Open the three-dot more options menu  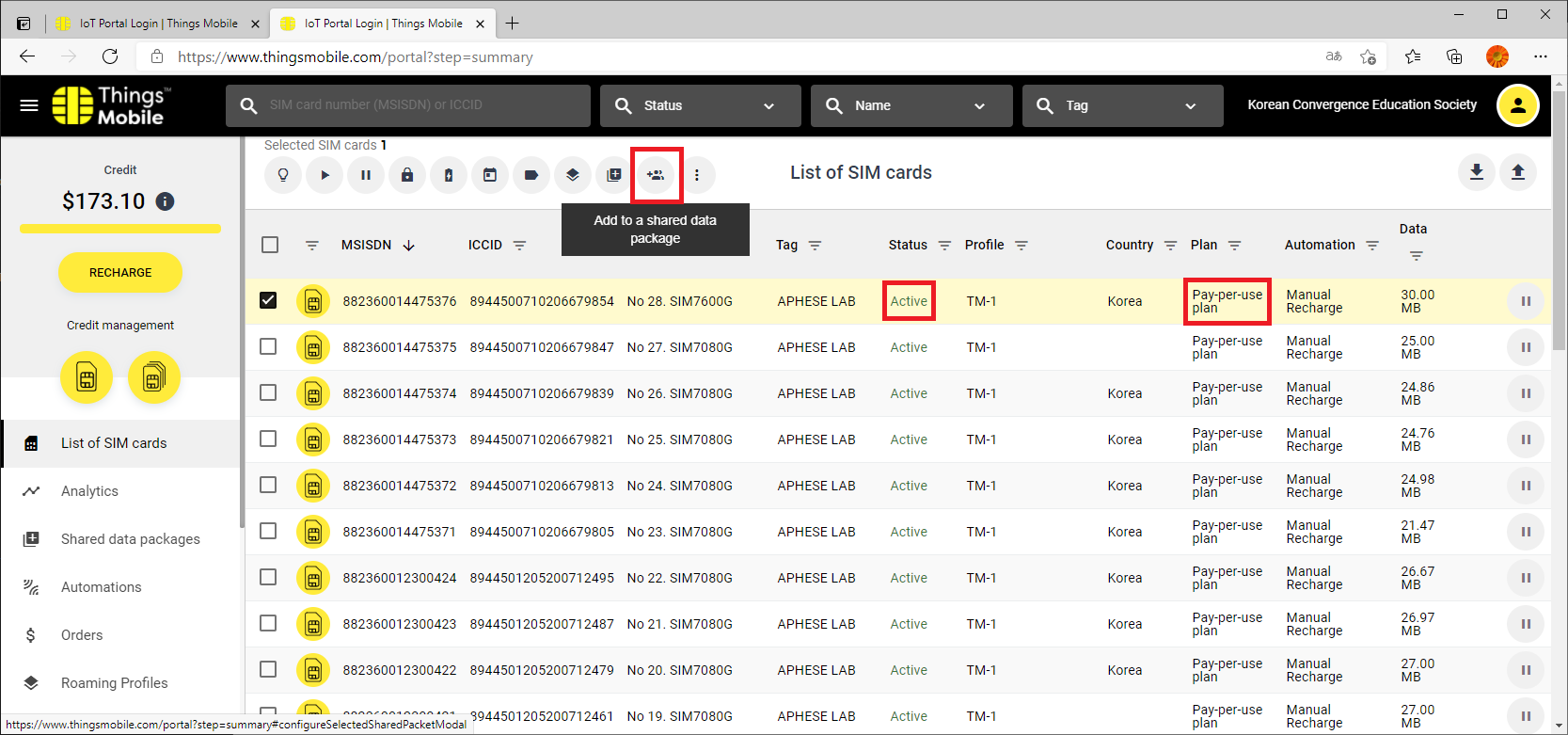click(x=697, y=175)
